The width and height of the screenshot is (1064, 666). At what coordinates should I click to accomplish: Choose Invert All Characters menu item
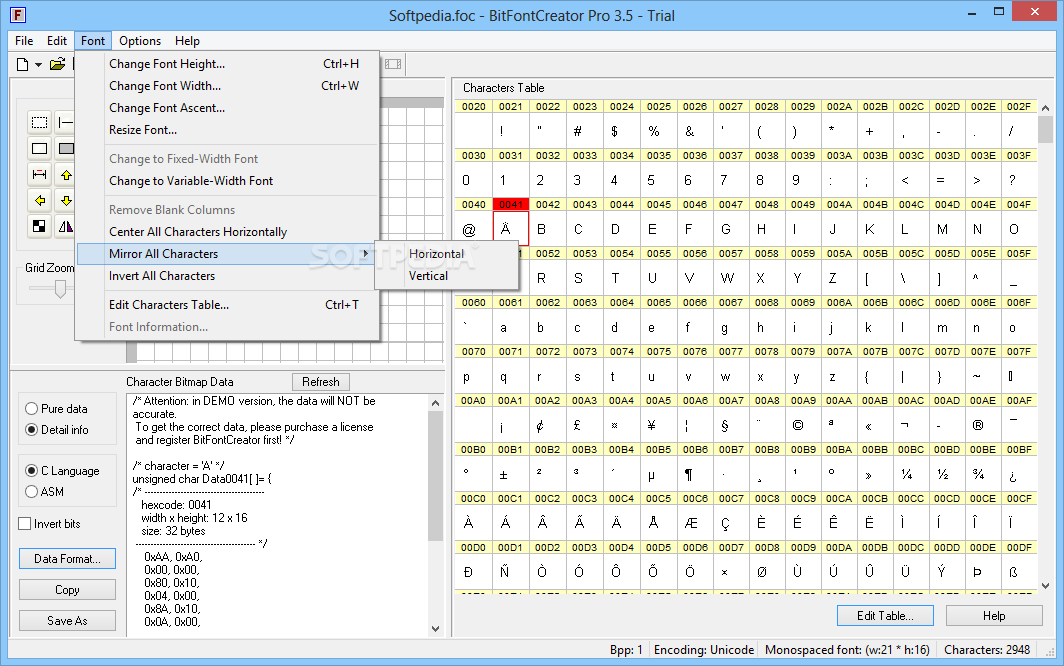tap(227, 276)
